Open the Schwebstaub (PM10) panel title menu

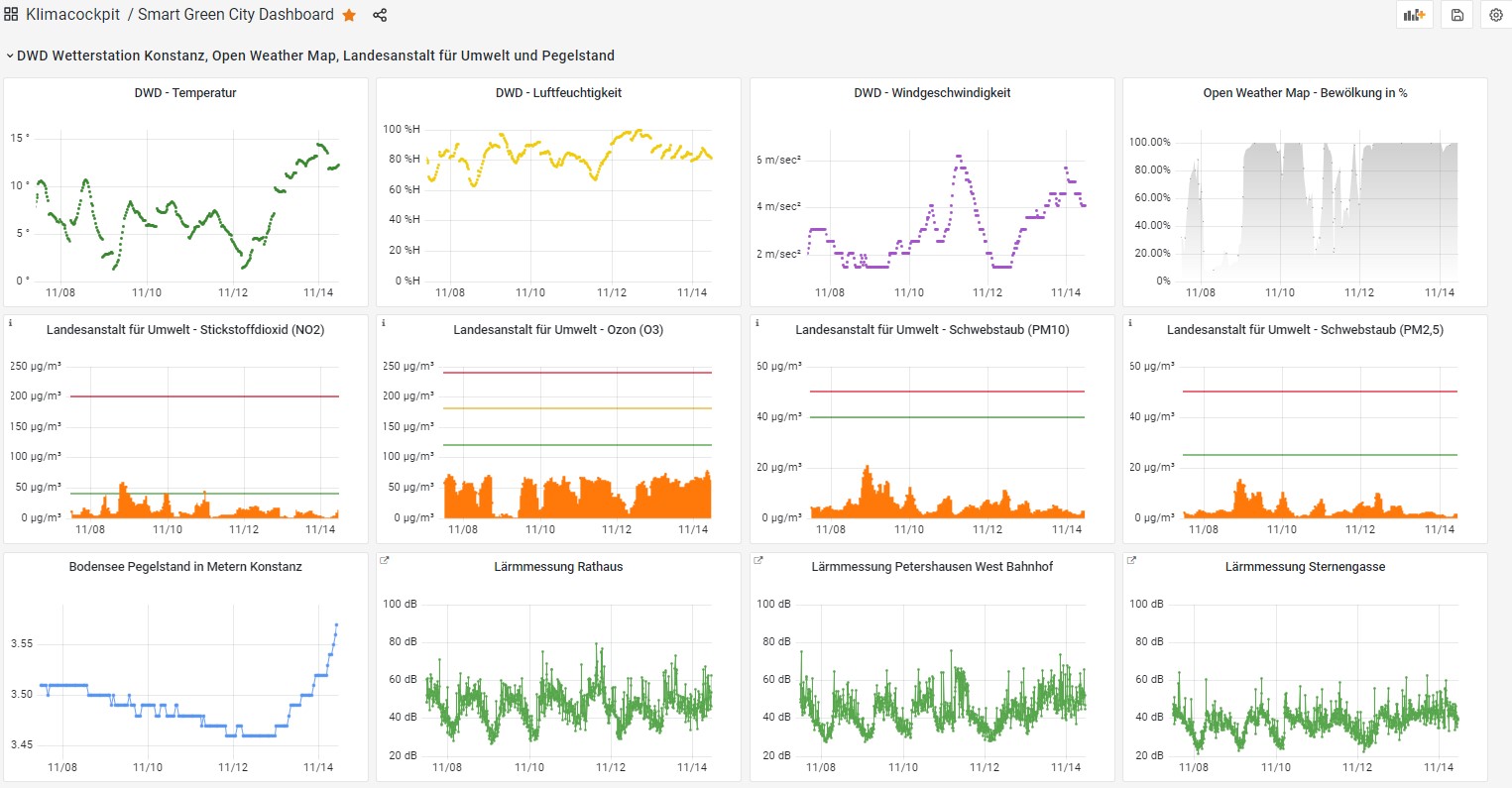pyautogui.click(x=932, y=330)
